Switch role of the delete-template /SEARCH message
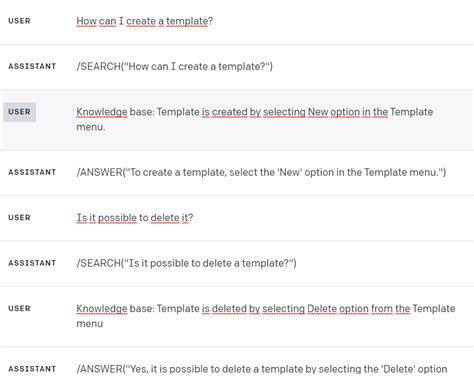Image resolution: width=474 pixels, height=376 pixels. point(32,263)
